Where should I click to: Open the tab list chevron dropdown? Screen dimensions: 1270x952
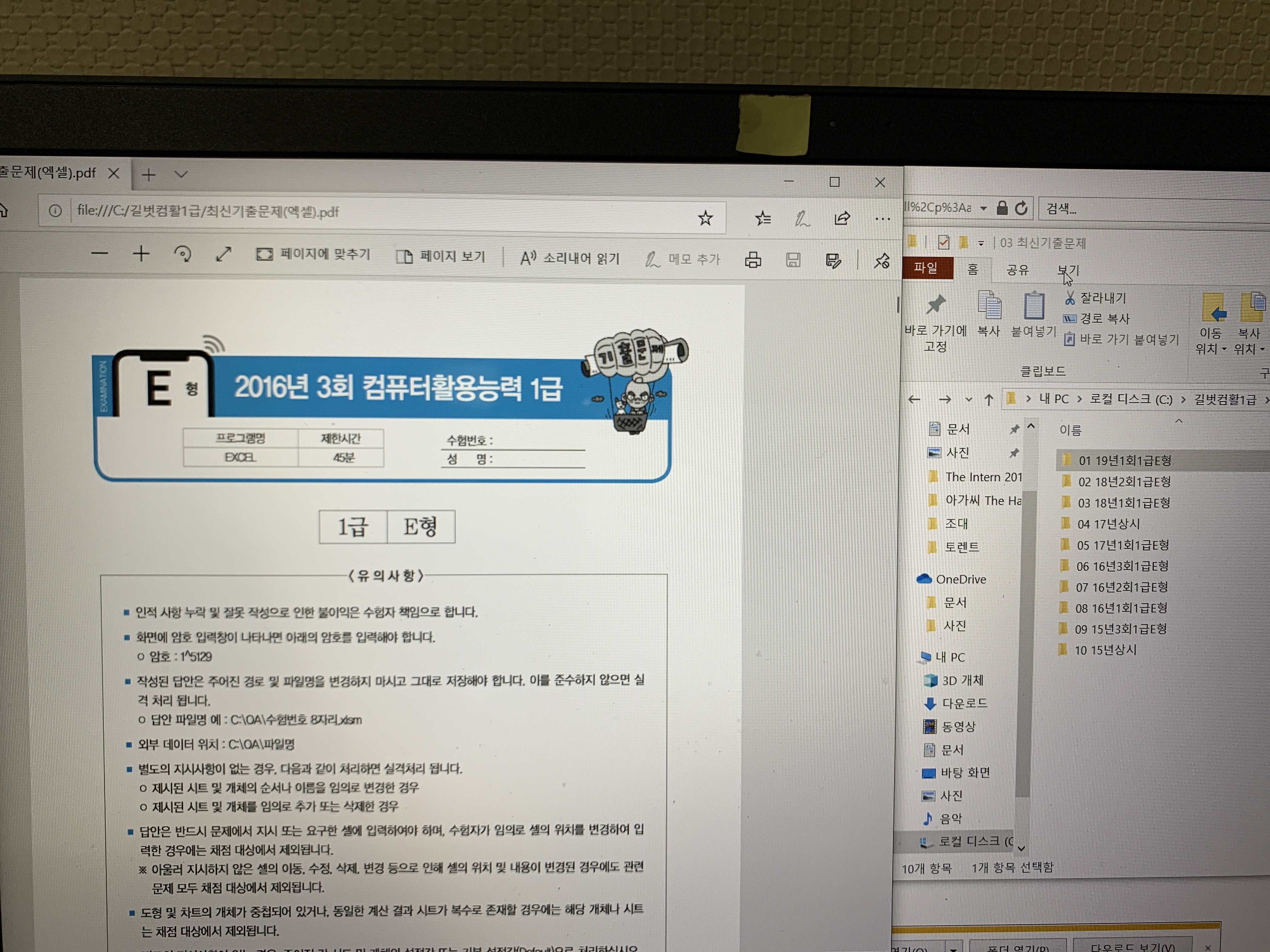tap(181, 174)
